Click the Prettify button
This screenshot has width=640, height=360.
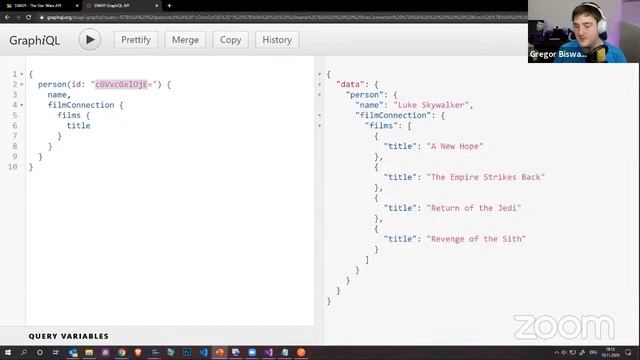(x=136, y=40)
